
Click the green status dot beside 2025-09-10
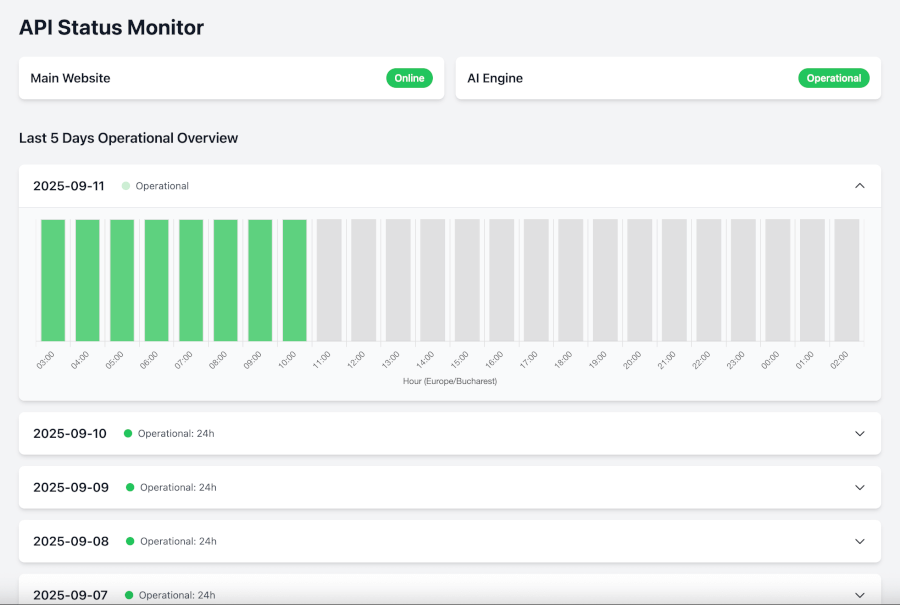pyautogui.click(x=128, y=433)
